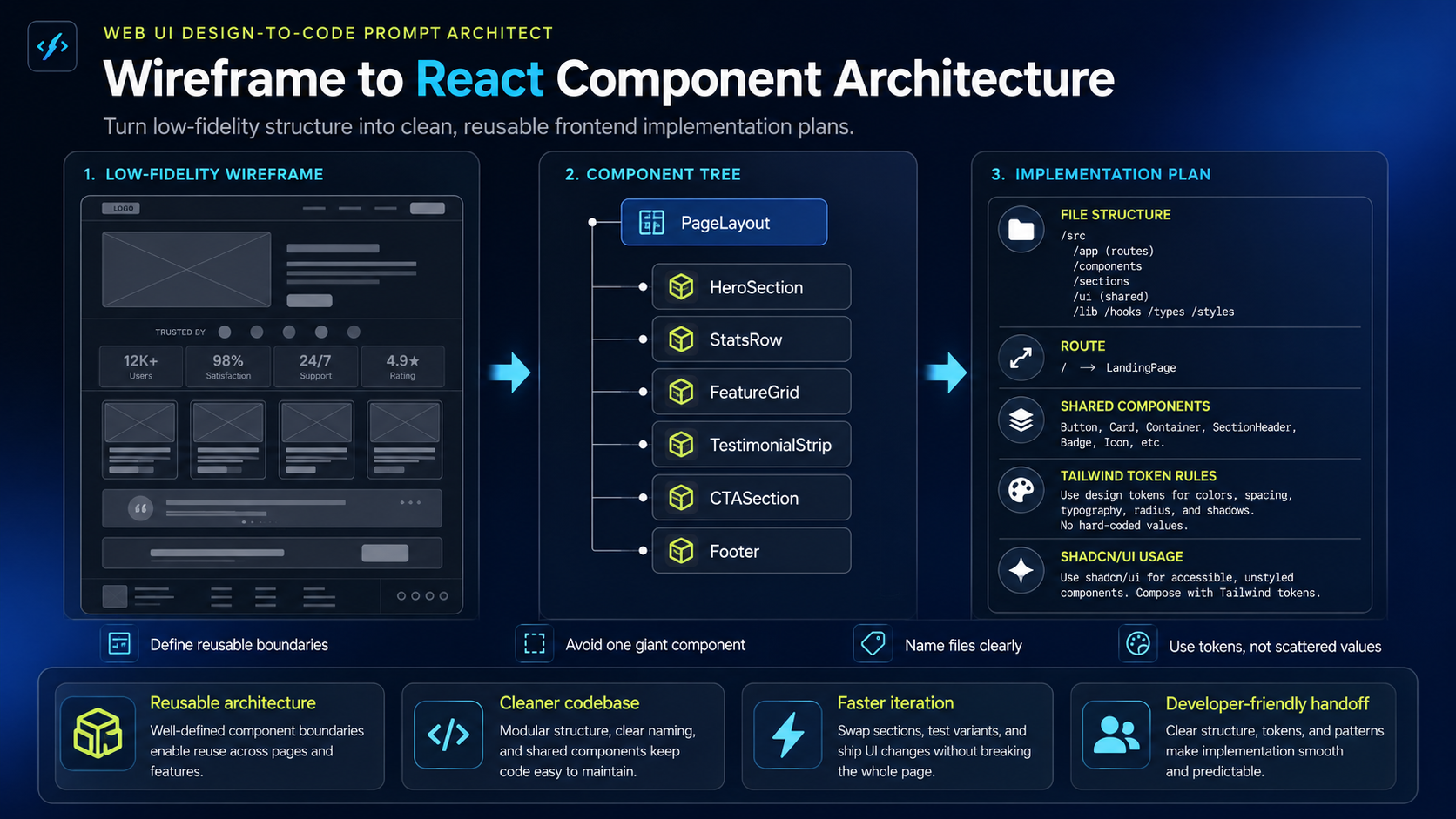Image resolution: width=1456 pixels, height=819 pixels.
Task: Click the '2. COMPONENT TREE' heading
Action: point(653,174)
